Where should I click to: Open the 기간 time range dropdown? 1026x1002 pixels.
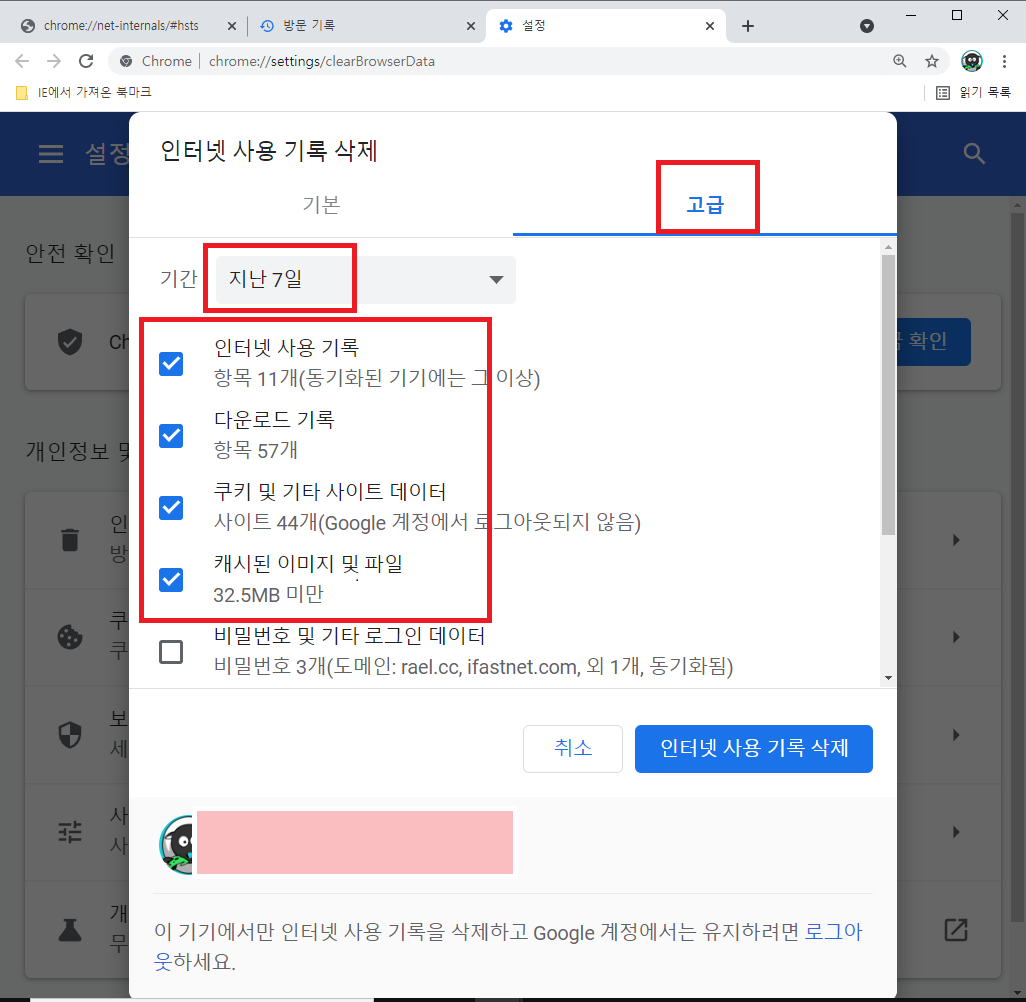click(366, 279)
